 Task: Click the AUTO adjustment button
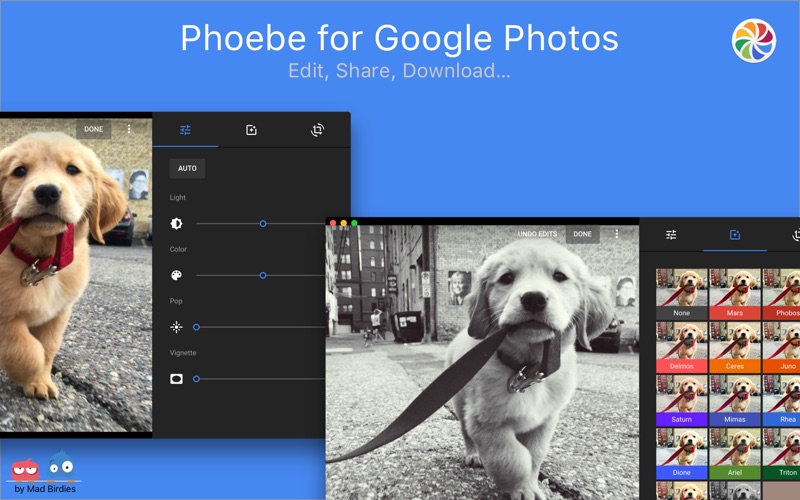pos(187,168)
